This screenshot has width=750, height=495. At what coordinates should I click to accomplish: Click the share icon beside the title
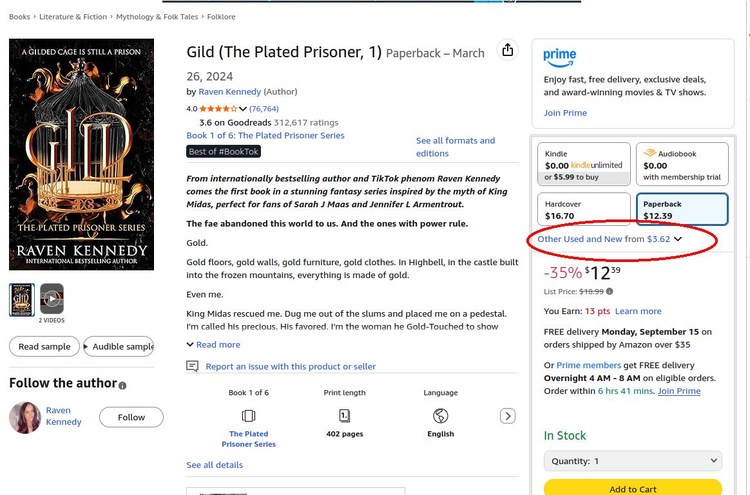coord(507,51)
